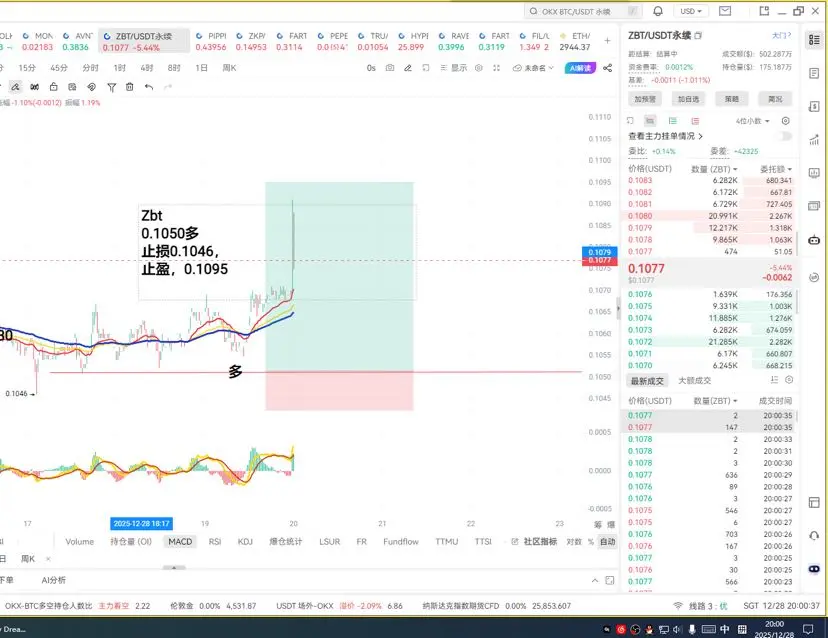Click the 加自选 button

pos(689,99)
